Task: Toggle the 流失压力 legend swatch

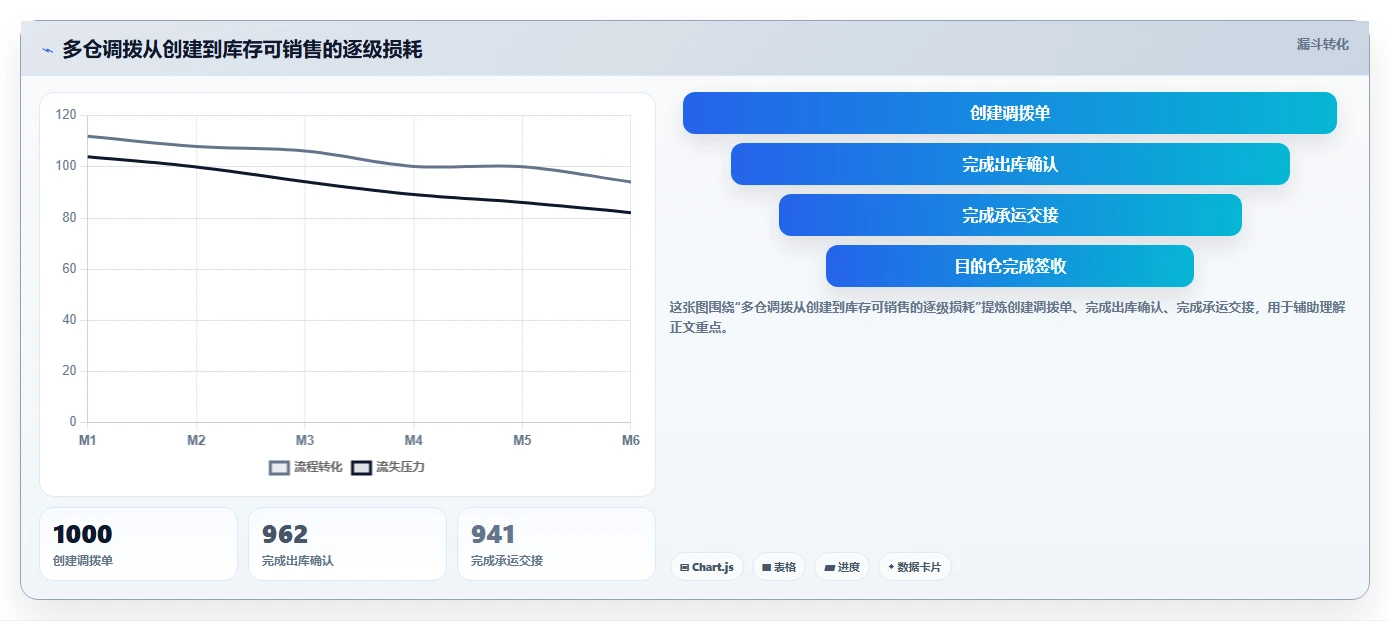Action: (x=362, y=468)
